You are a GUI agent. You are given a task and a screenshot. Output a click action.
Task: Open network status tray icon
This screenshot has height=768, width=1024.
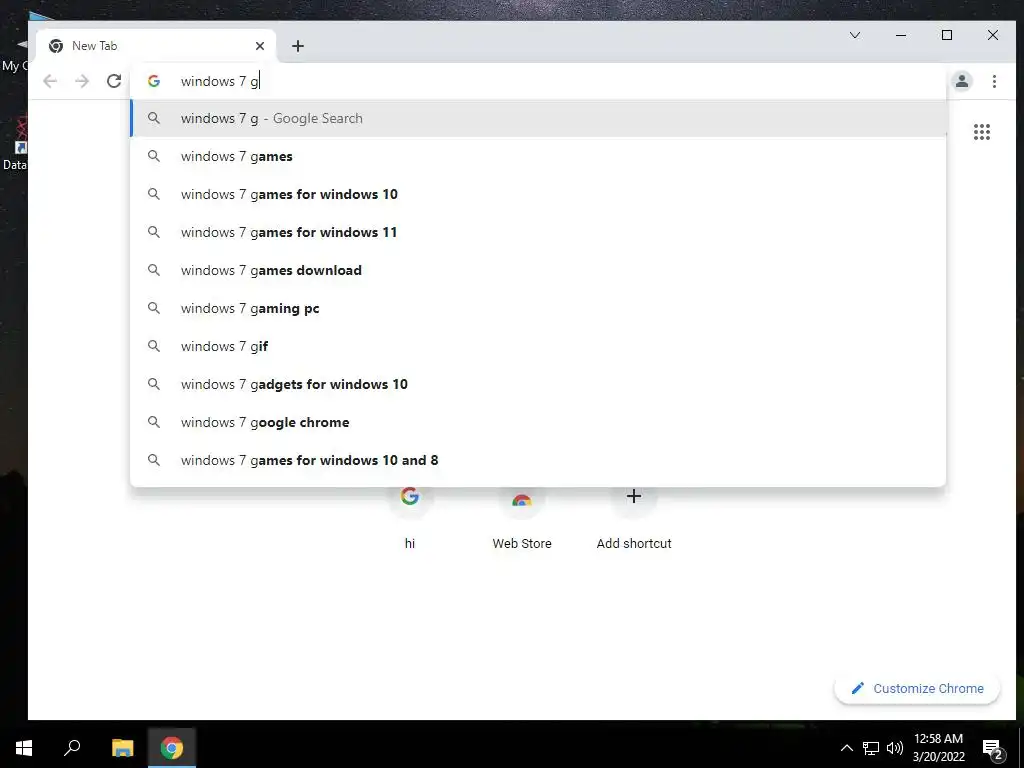click(871, 748)
